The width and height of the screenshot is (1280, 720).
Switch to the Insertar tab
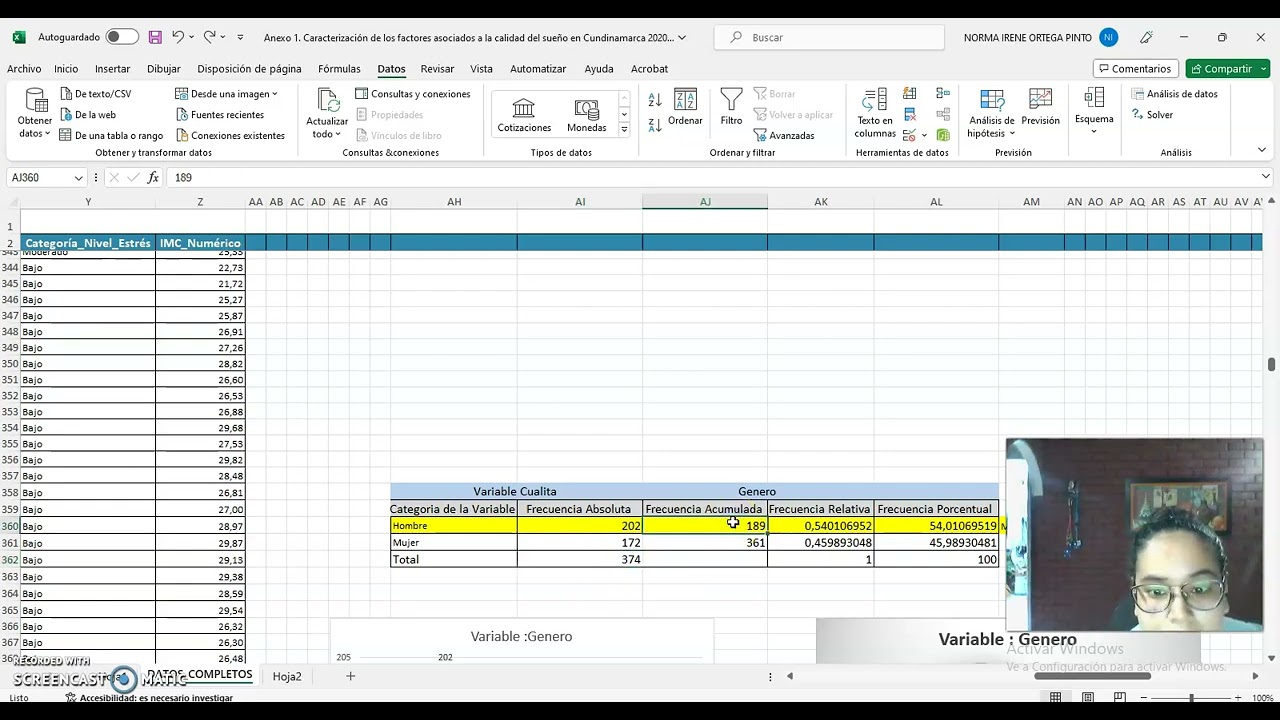[112, 69]
